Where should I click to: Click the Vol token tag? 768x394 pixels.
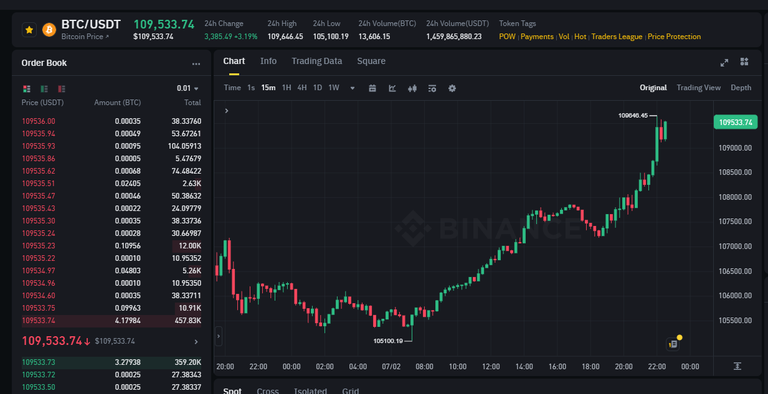564,37
